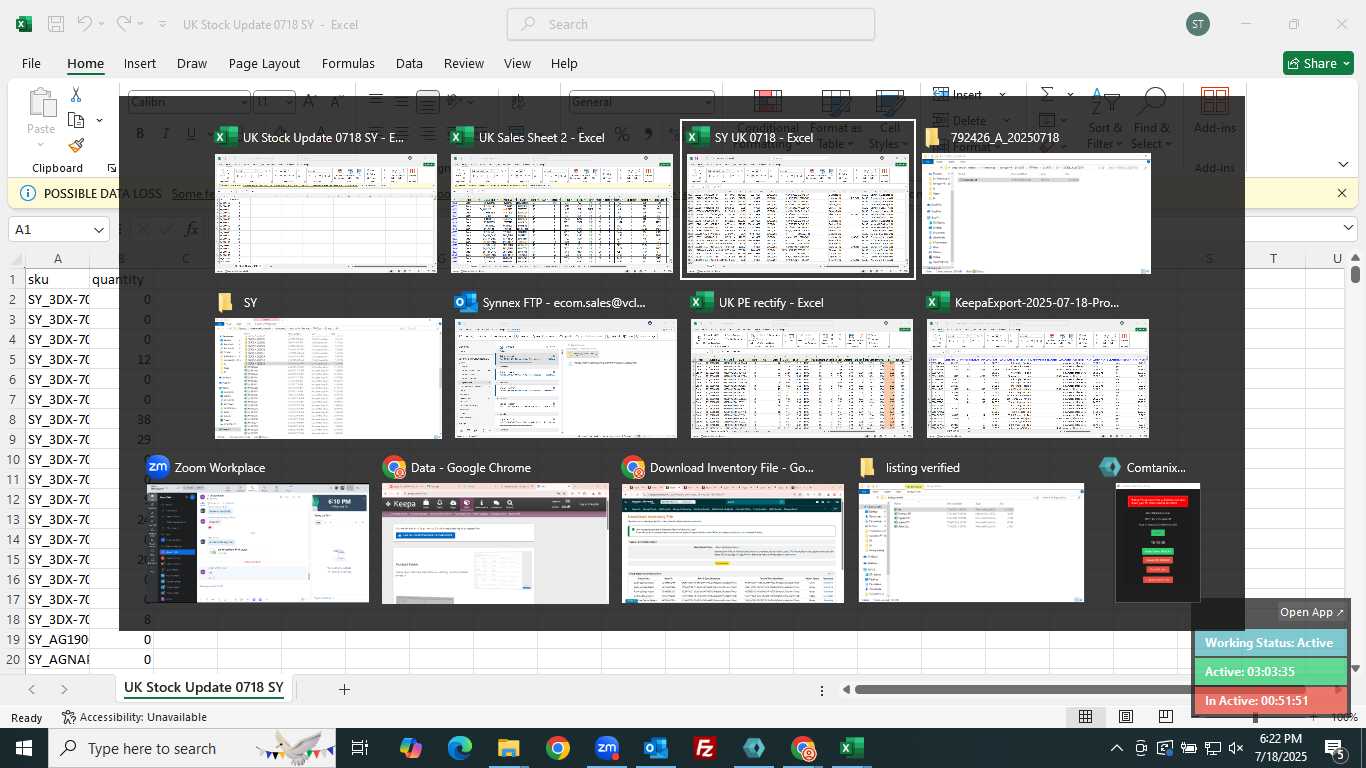Click the Search box in the title bar
The image size is (1366, 768).
pyautogui.click(x=691, y=24)
